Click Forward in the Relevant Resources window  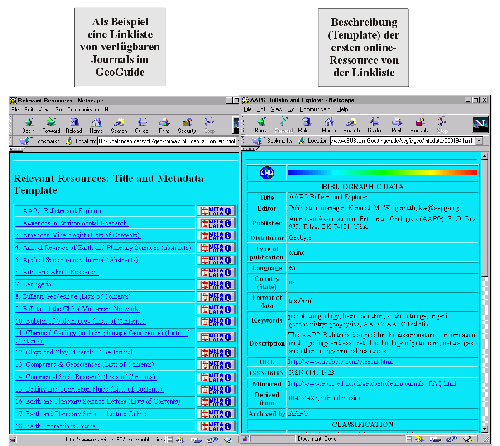tap(51, 126)
